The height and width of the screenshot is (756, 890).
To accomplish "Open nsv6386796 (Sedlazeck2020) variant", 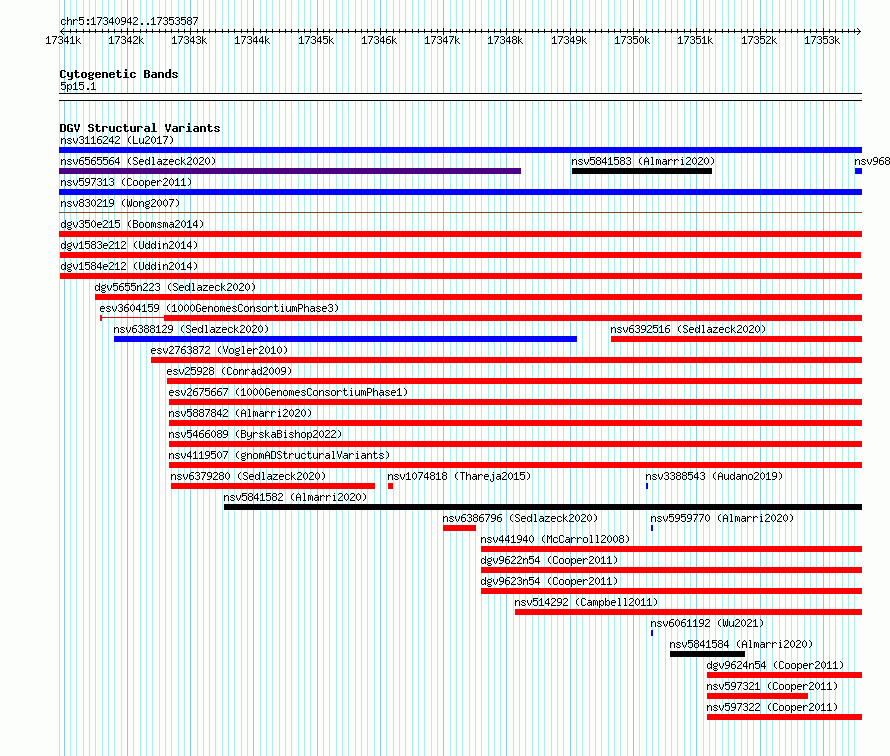I will (x=520, y=518).
